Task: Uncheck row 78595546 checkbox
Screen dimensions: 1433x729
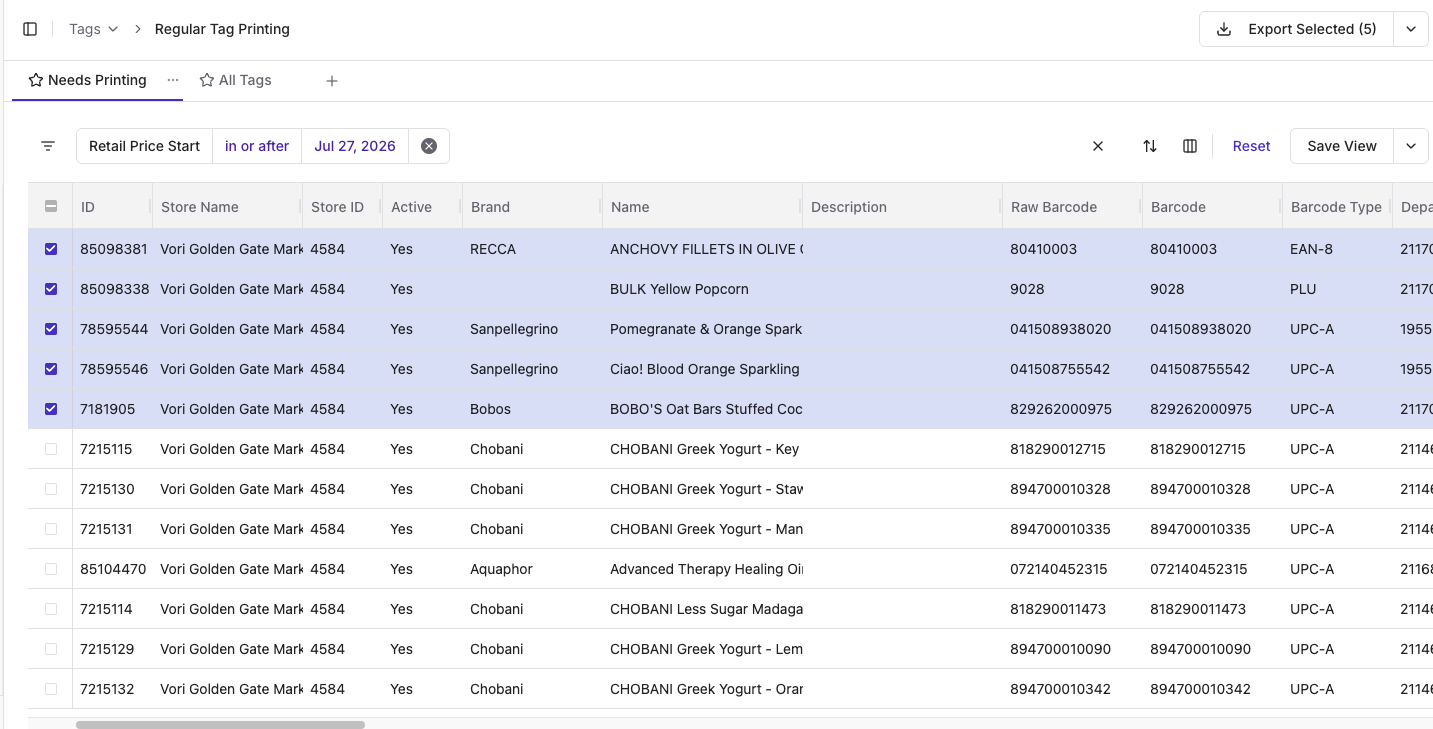Action: click(x=51, y=369)
